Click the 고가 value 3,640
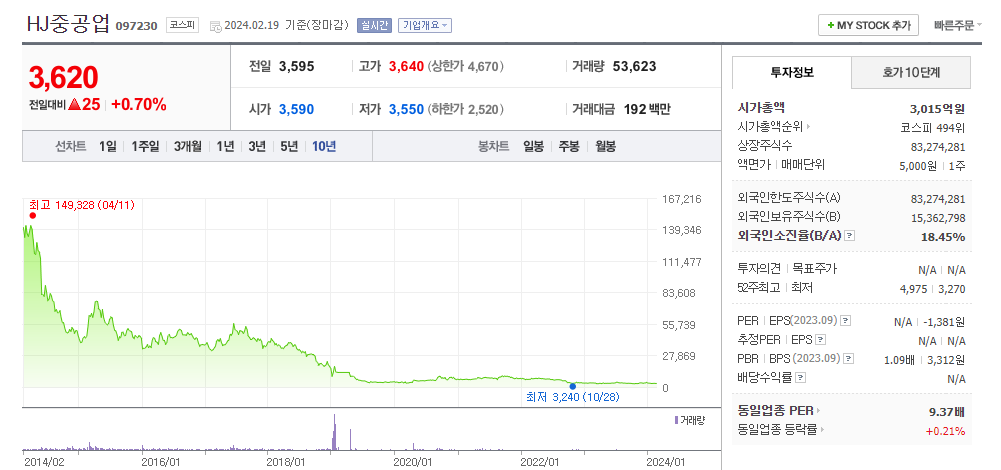This screenshot has width=1001, height=470. tap(406, 66)
